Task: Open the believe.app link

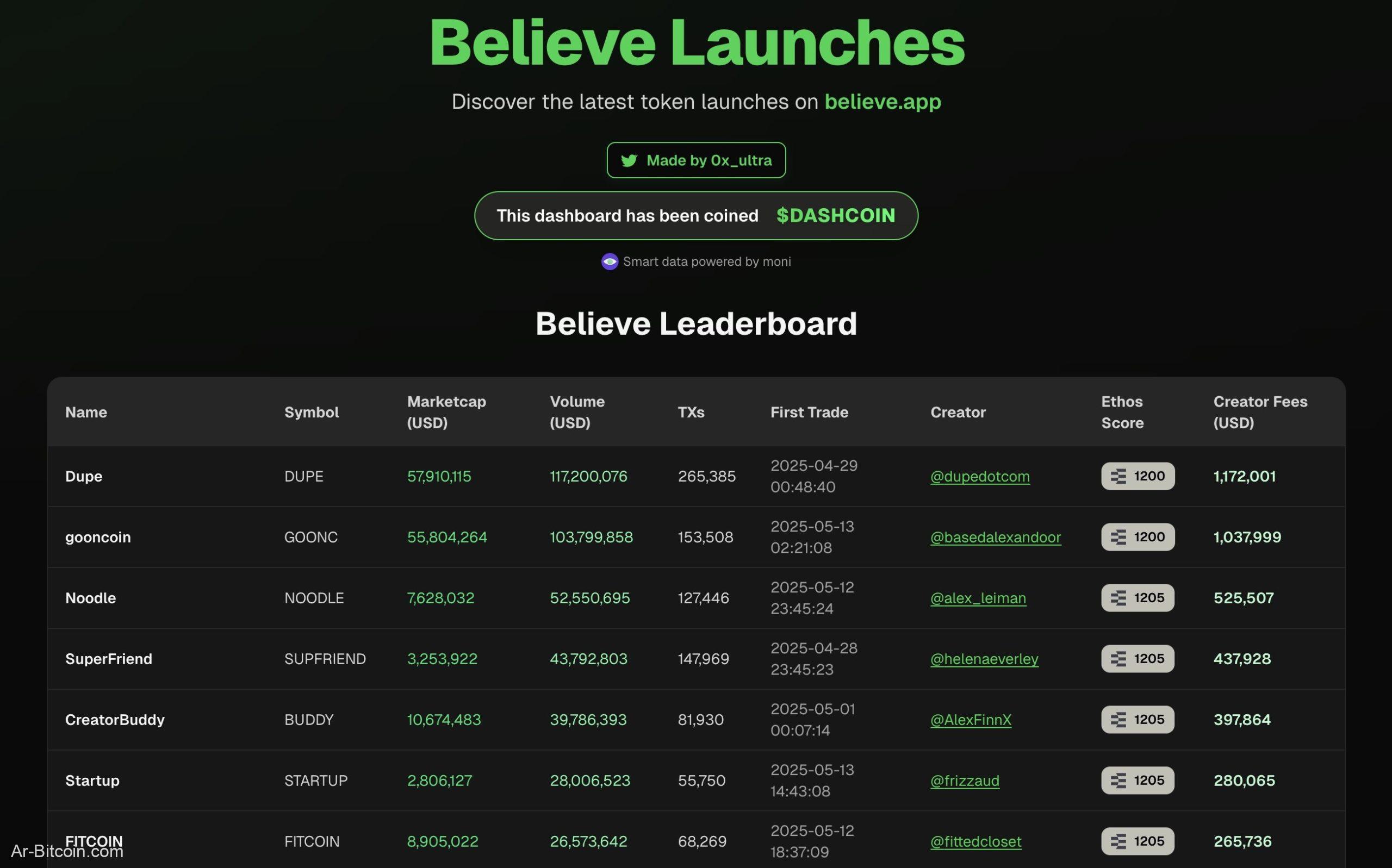Action: coord(883,102)
